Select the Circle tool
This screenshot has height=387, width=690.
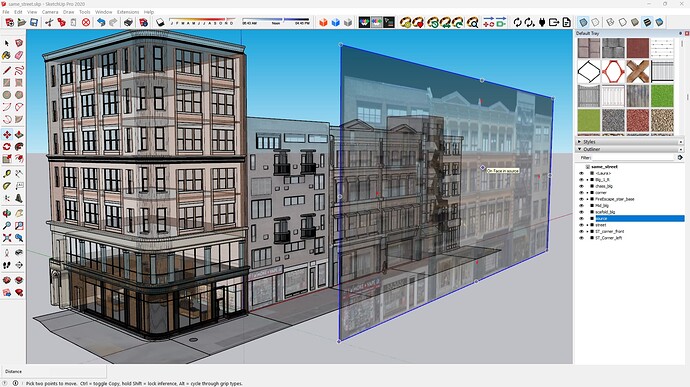coord(7,95)
